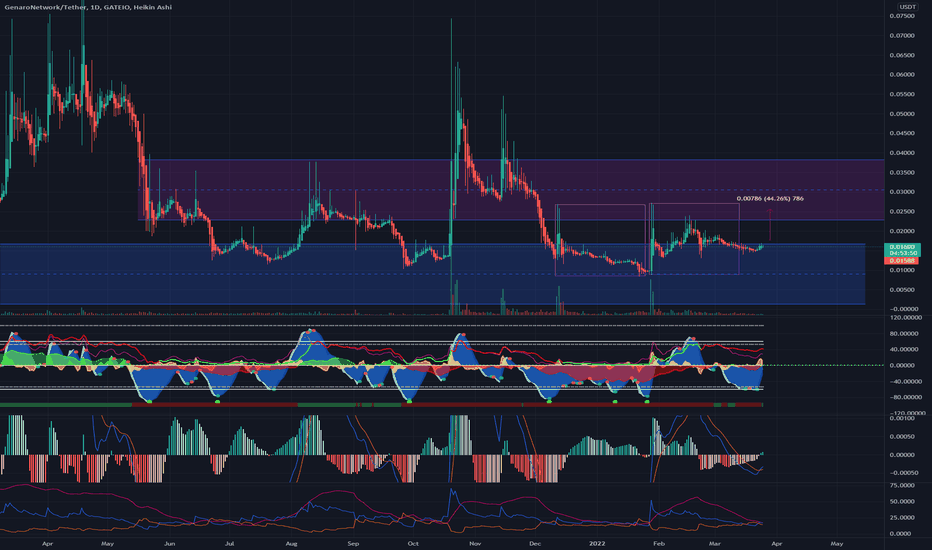Click the 120.00000 oscillator scale label
932x550 pixels.
[905, 318]
